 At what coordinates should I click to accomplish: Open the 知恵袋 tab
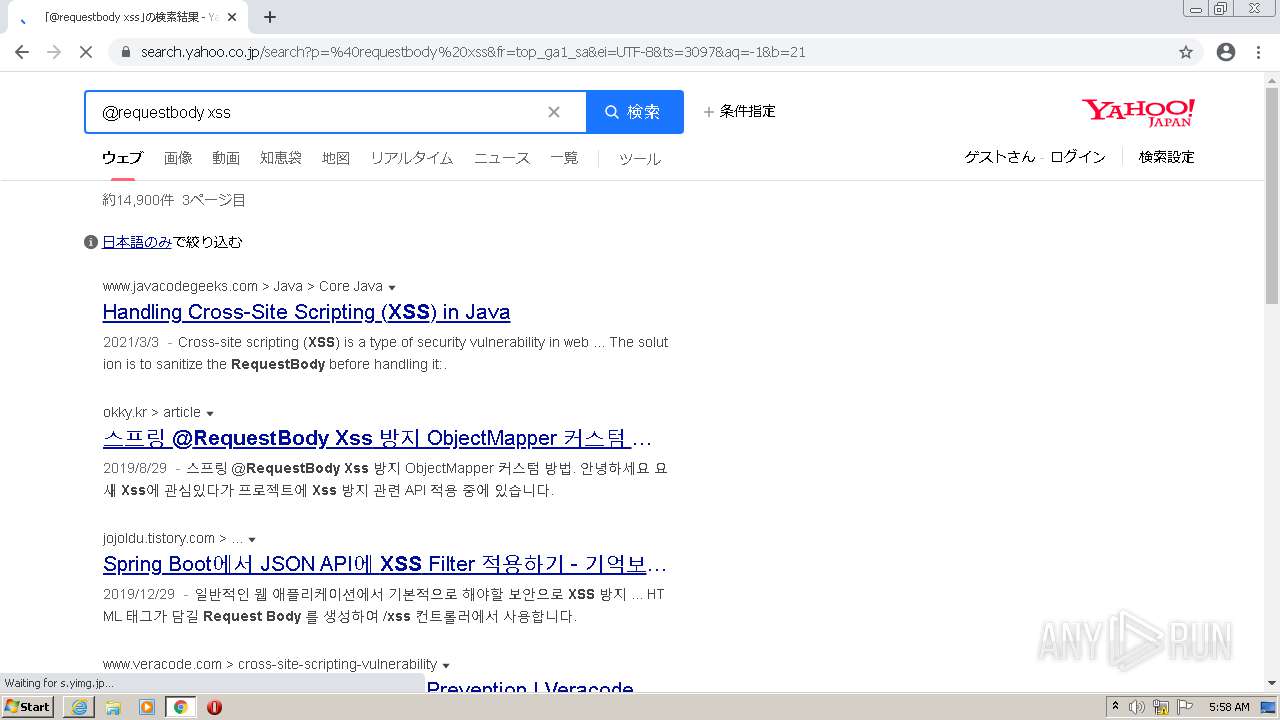point(281,158)
